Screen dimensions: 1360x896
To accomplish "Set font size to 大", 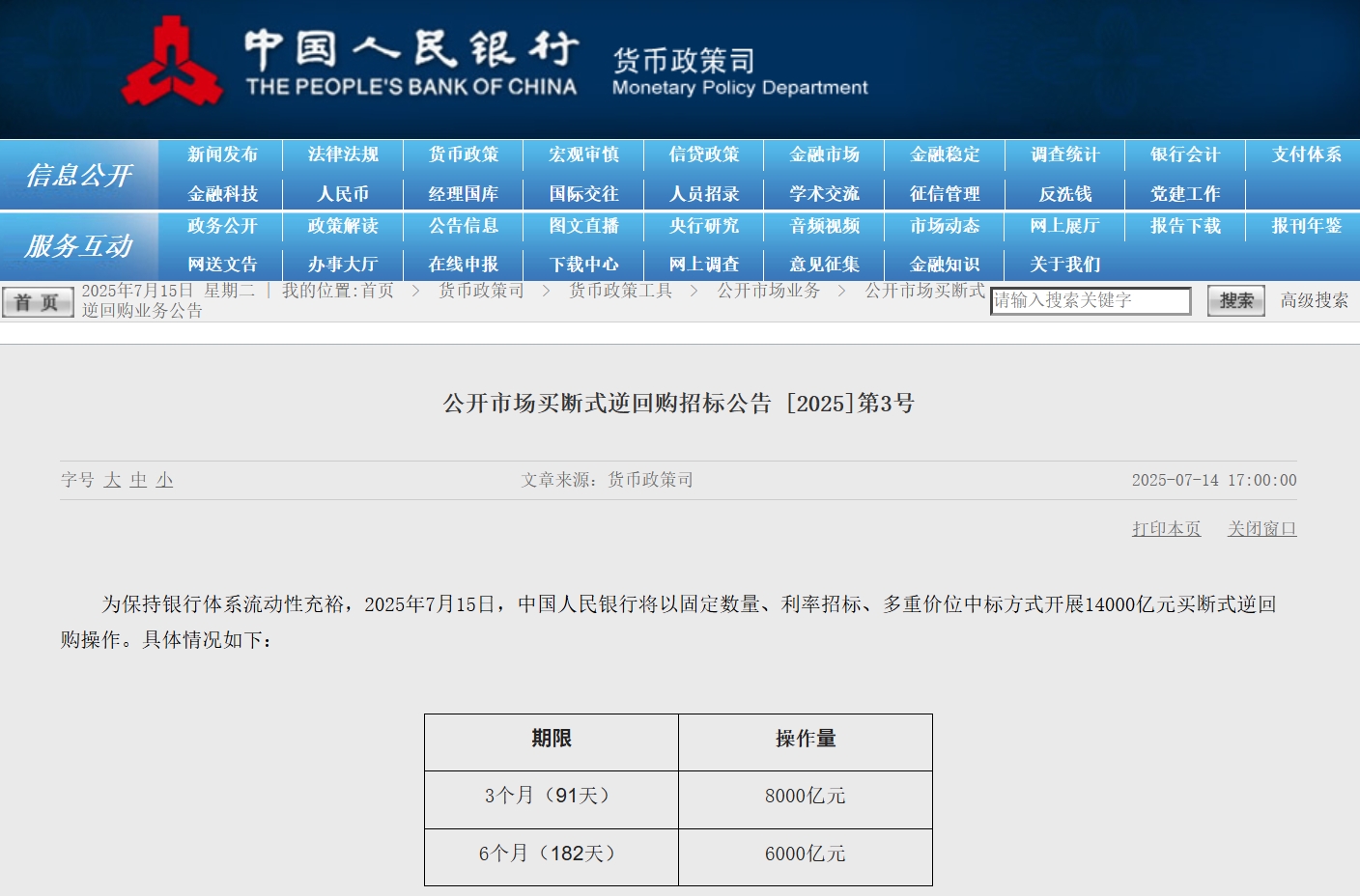I will coord(112,480).
